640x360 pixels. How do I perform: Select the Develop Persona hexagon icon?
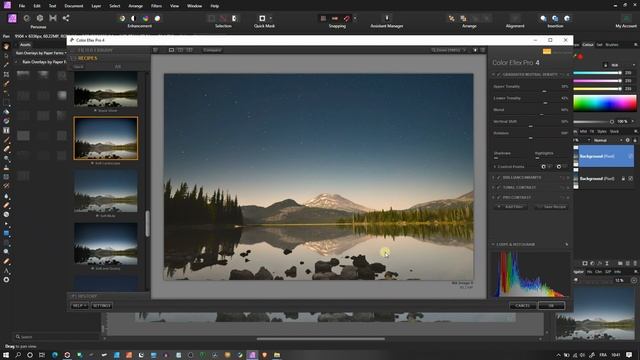click(40, 18)
